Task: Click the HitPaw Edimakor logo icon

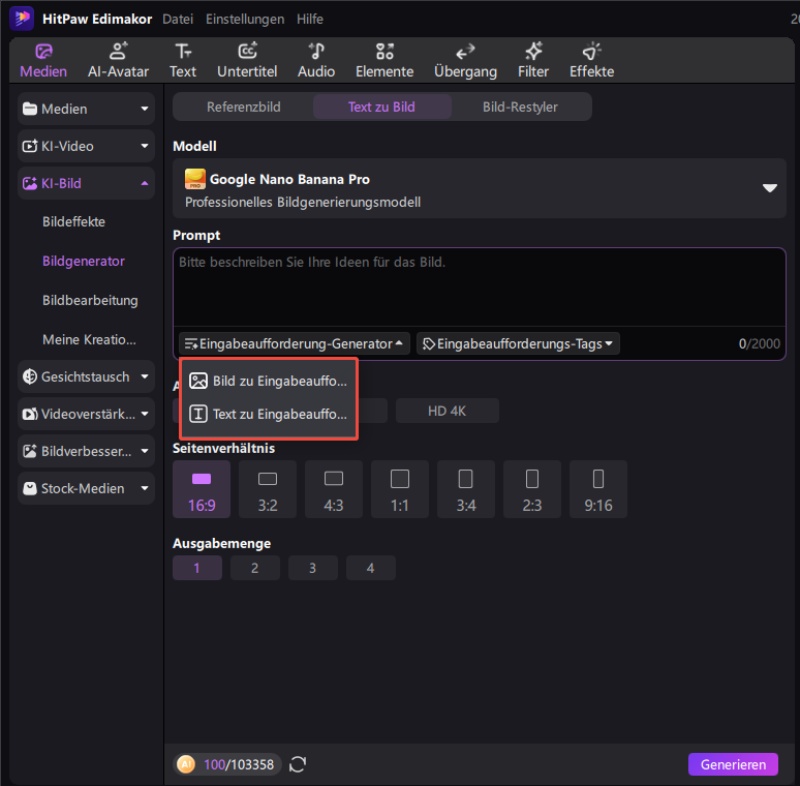Action: tap(22, 19)
